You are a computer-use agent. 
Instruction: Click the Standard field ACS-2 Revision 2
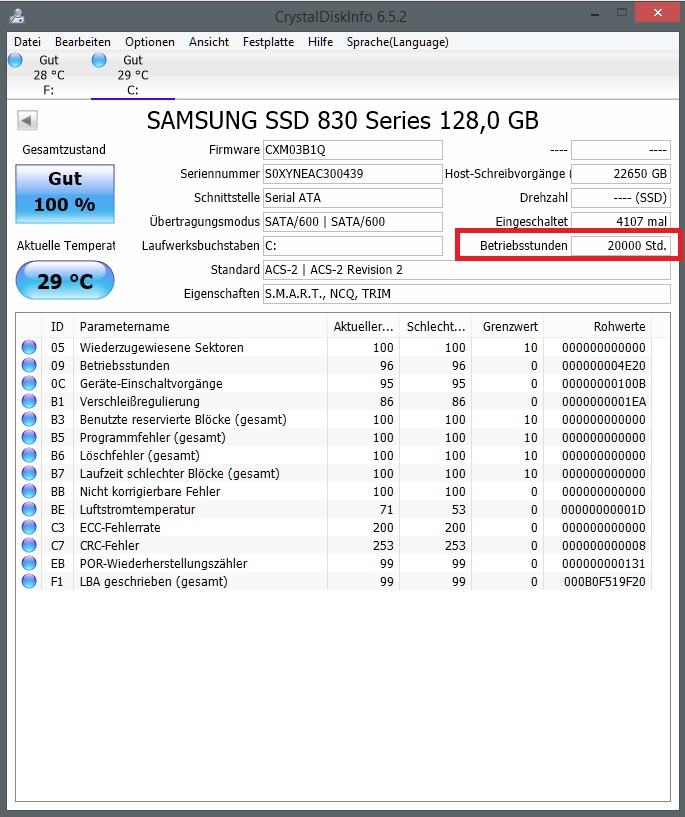click(467, 269)
